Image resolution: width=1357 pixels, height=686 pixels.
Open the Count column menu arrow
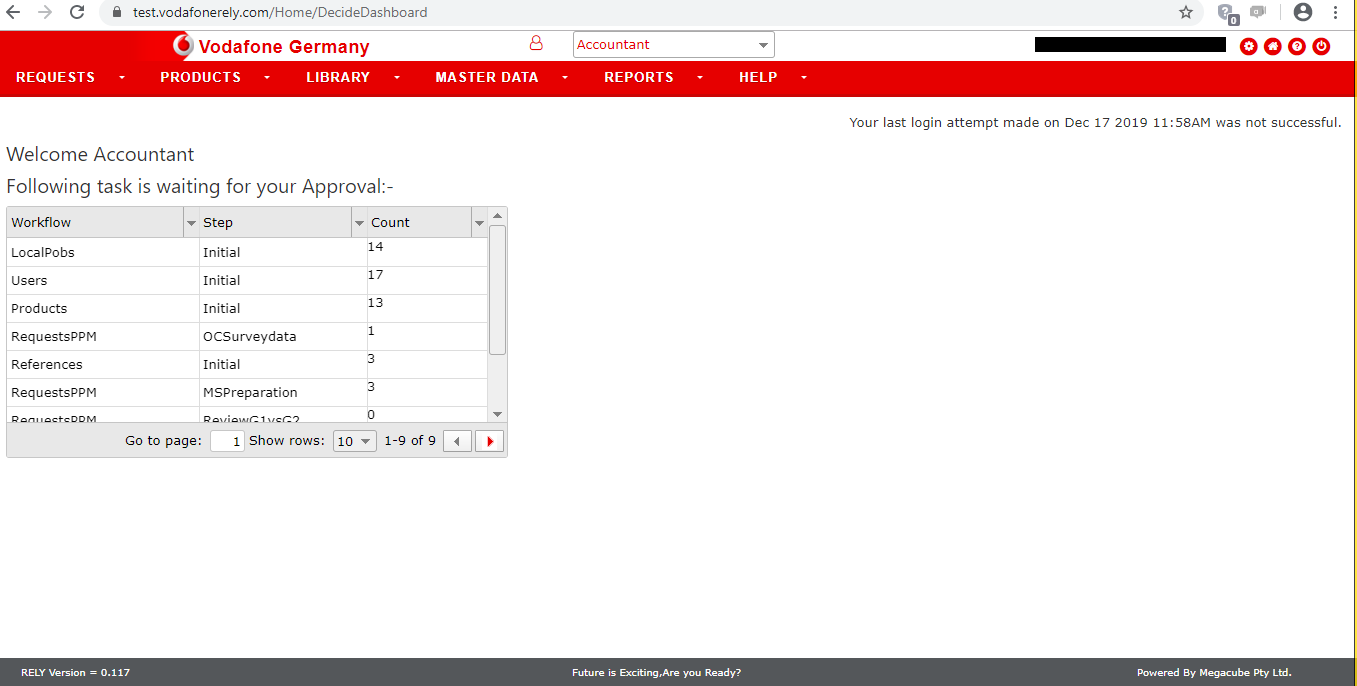(x=479, y=223)
